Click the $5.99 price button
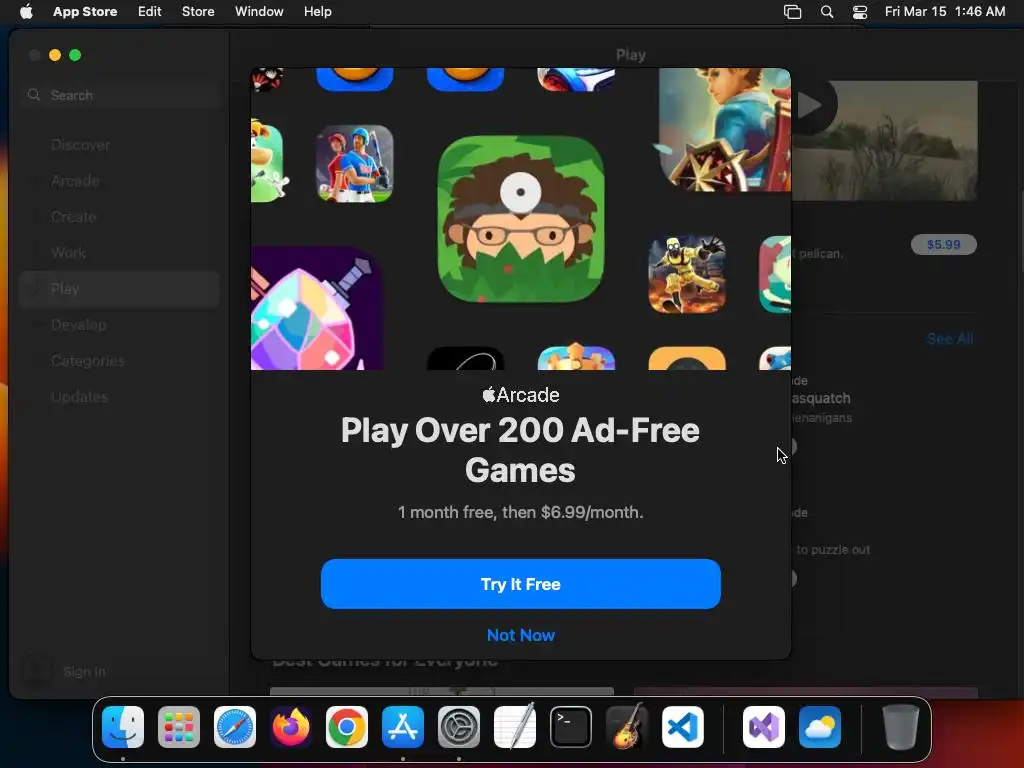Image resolution: width=1024 pixels, height=768 pixels. [944, 244]
